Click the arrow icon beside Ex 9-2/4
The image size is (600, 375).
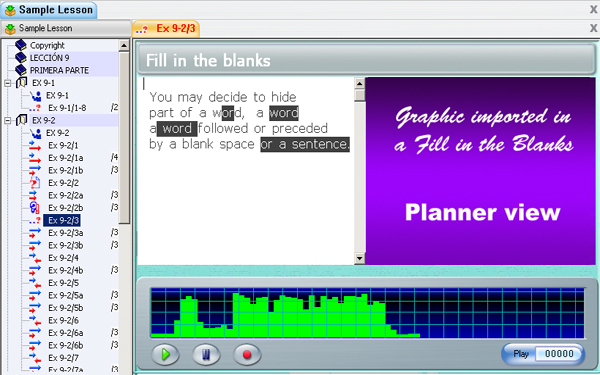(35, 258)
